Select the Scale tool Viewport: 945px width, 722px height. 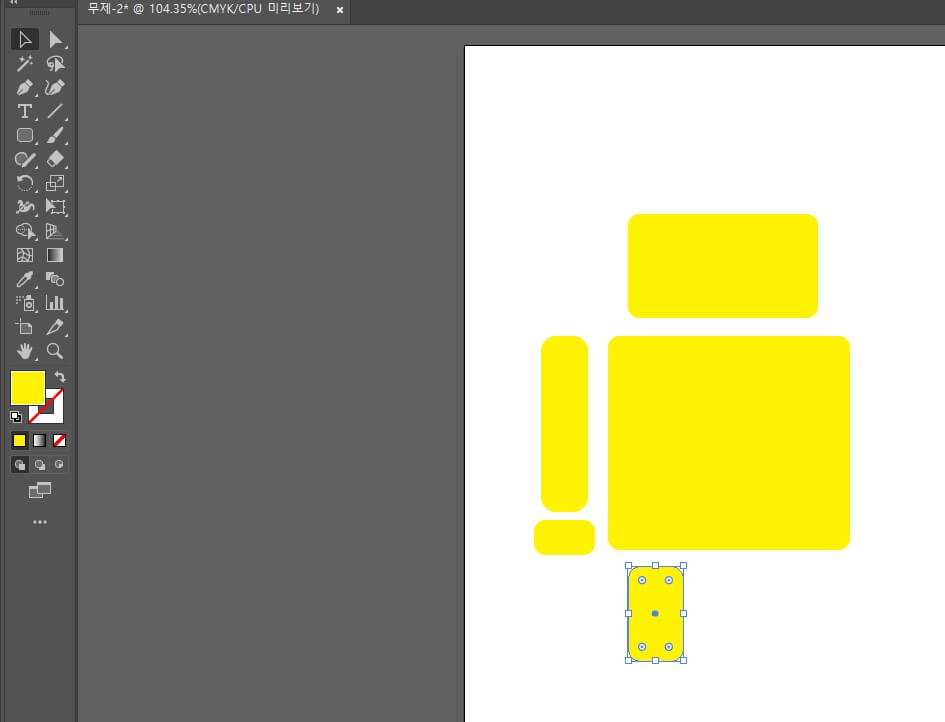[55, 183]
